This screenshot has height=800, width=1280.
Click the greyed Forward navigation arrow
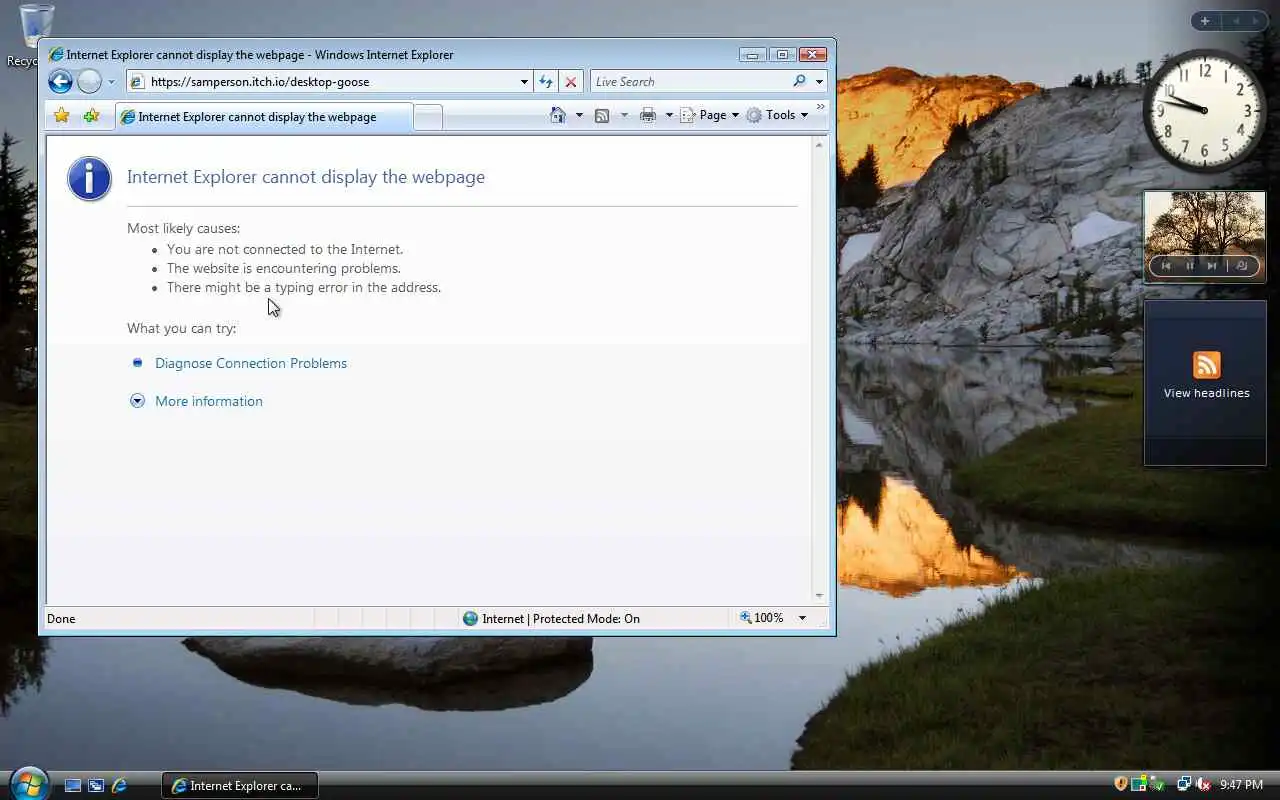[x=89, y=82]
